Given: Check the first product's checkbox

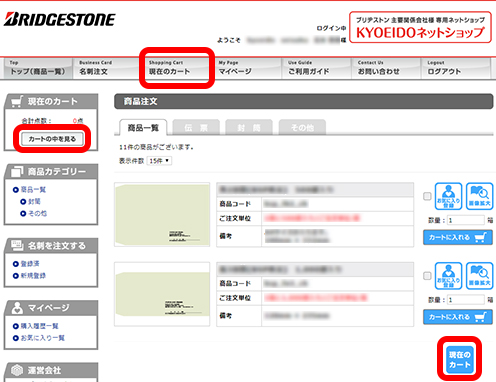Looking at the screenshot, I should click(x=427, y=196).
